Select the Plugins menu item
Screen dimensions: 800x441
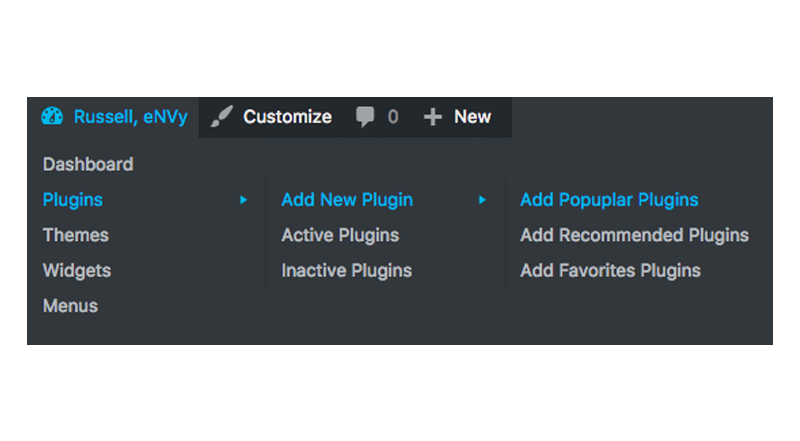(73, 200)
